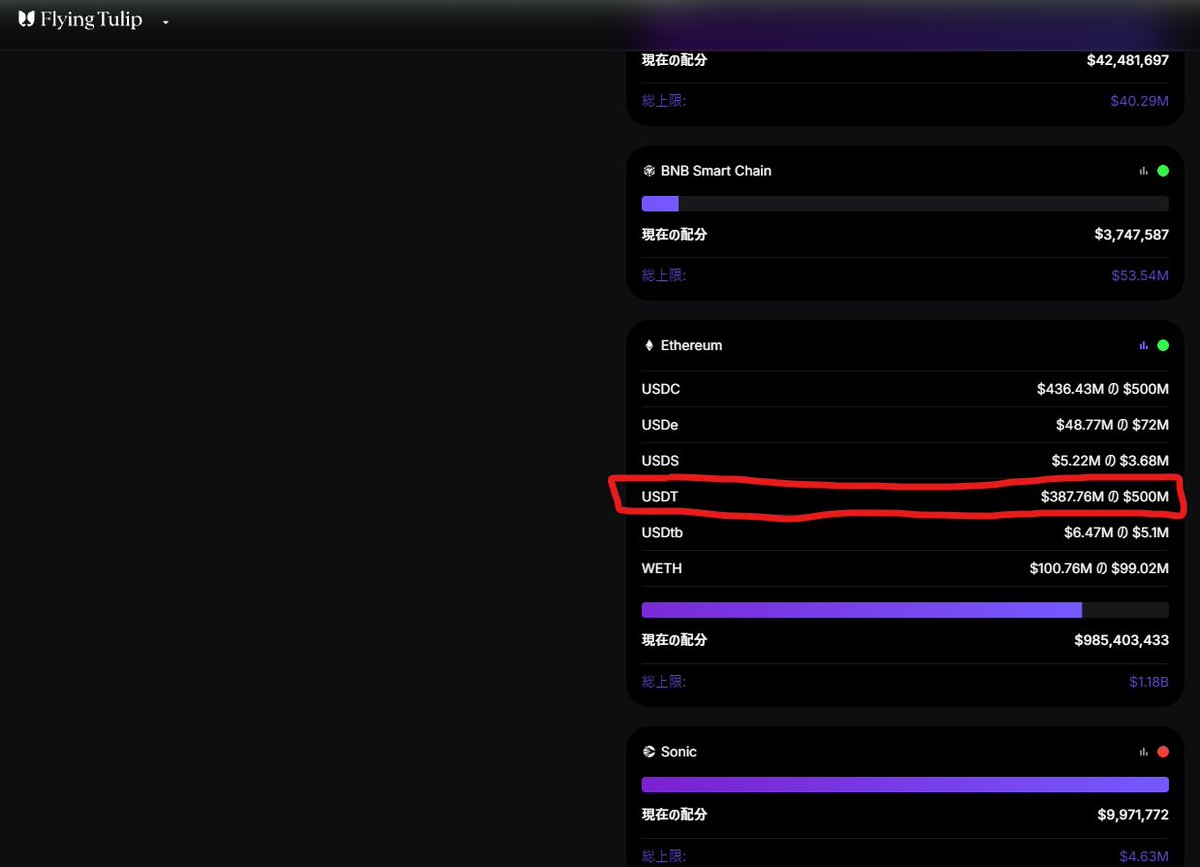The width and height of the screenshot is (1200, 867).
Task: Select the USDT row label
Action: coord(660,496)
